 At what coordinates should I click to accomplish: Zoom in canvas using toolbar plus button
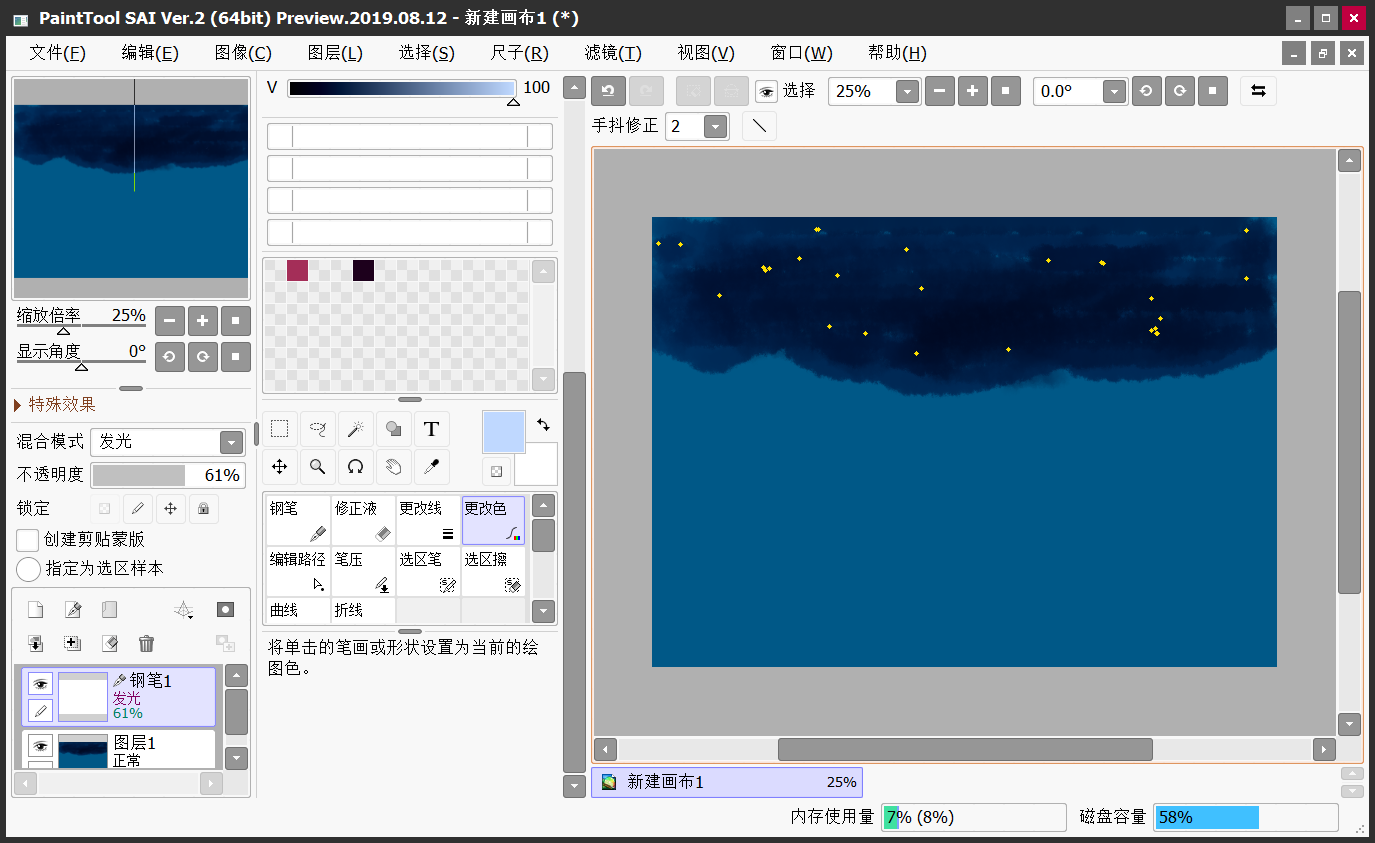click(x=972, y=91)
